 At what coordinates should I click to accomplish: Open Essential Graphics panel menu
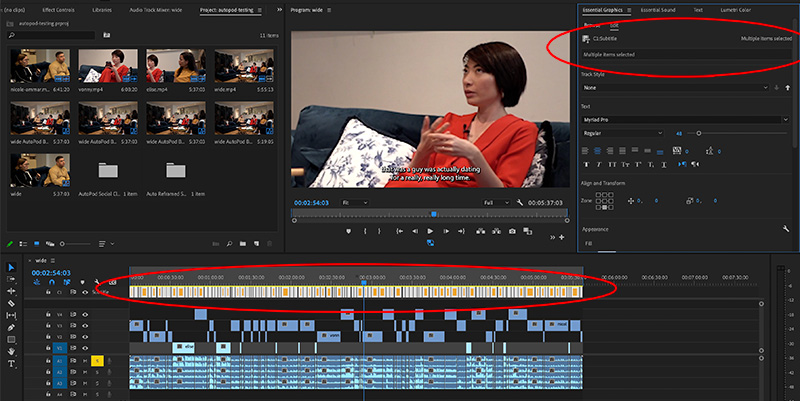pos(629,10)
